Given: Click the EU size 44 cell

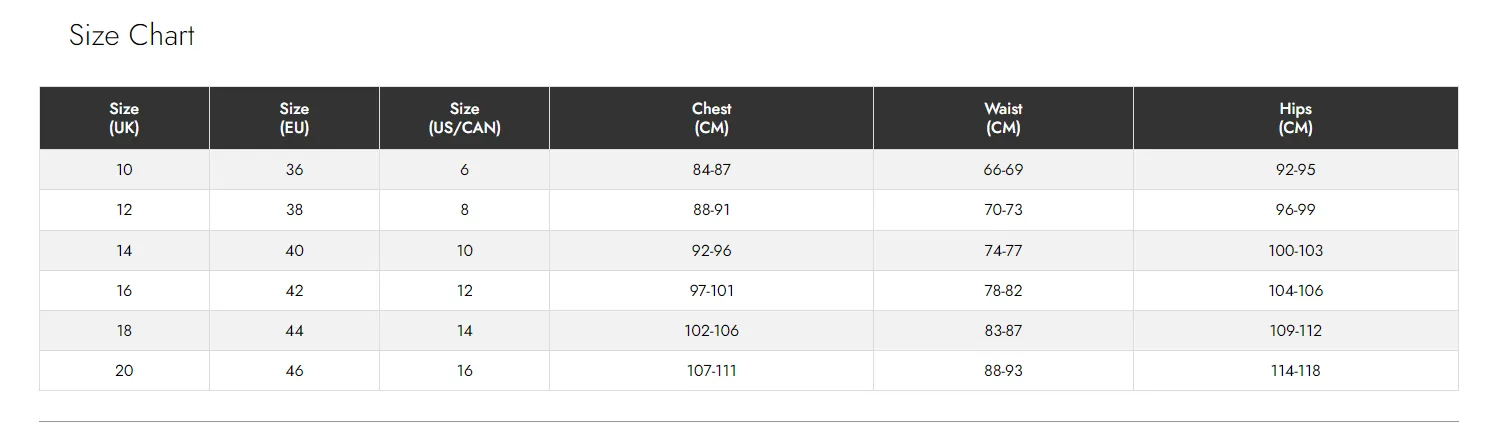Looking at the screenshot, I should click(x=294, y=330).
